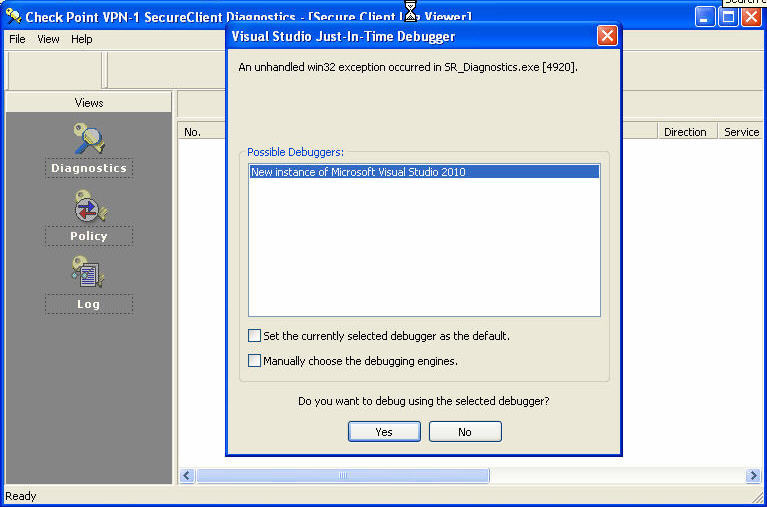Open the File menu

17,39
